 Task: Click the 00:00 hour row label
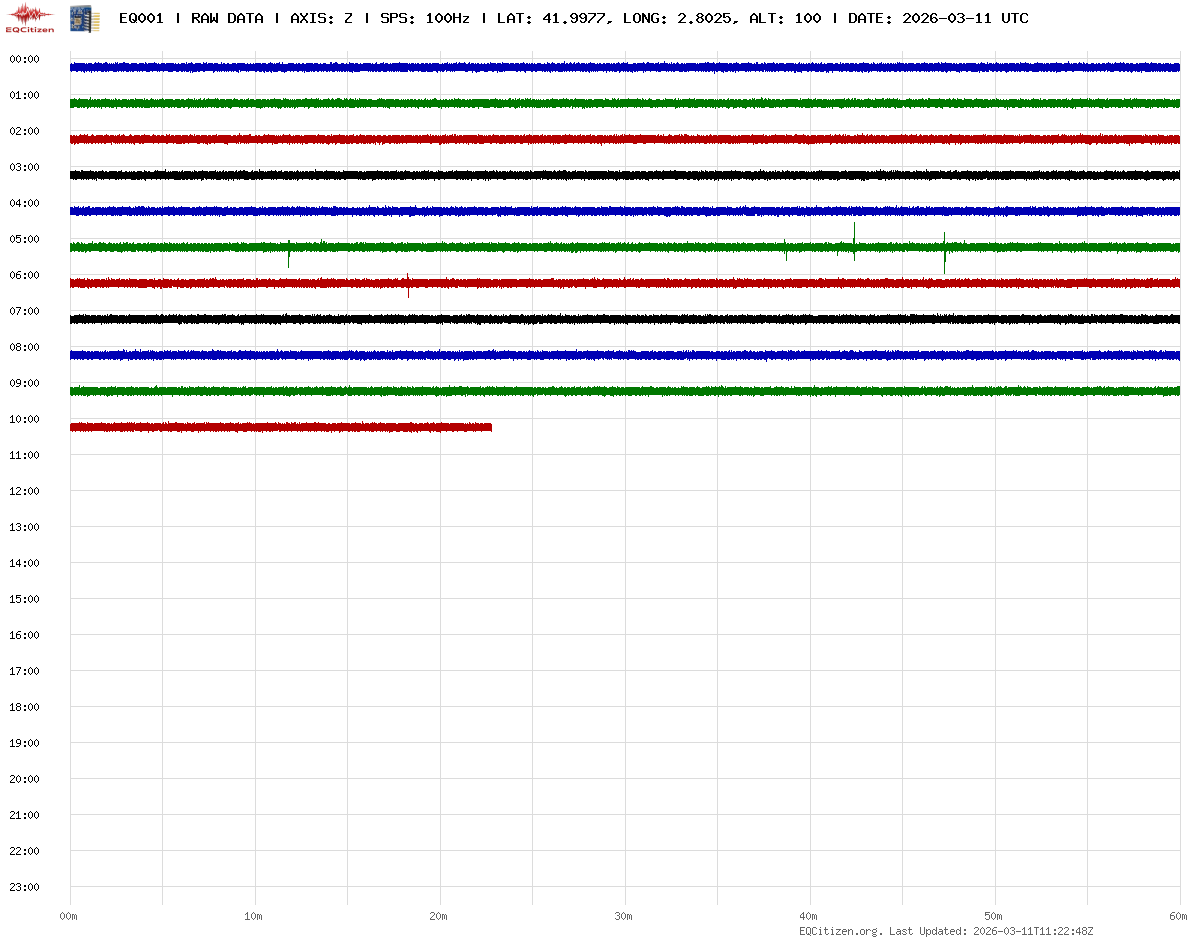coord(24,59)
